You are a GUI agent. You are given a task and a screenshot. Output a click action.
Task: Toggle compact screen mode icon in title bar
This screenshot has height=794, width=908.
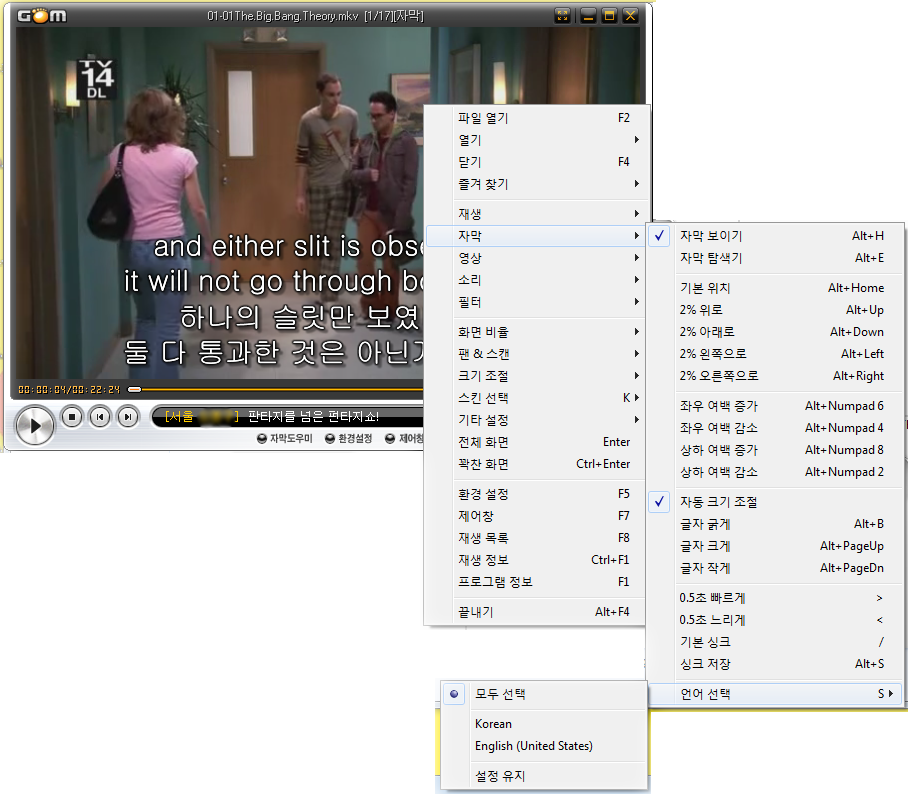562,16
